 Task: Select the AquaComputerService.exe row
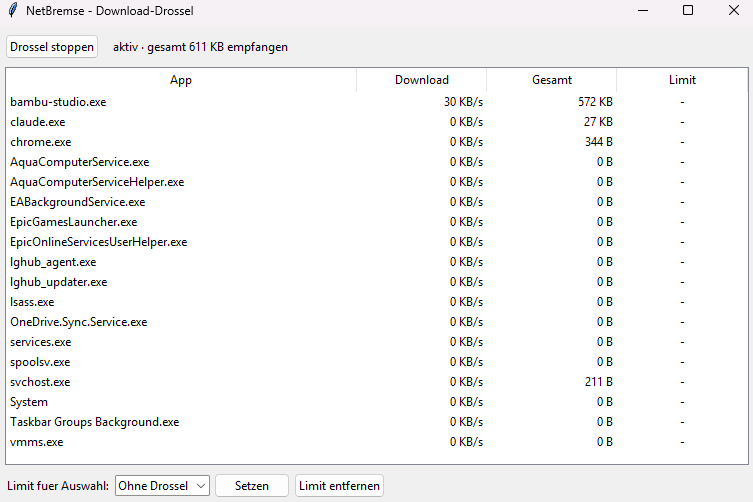point(376,162)
